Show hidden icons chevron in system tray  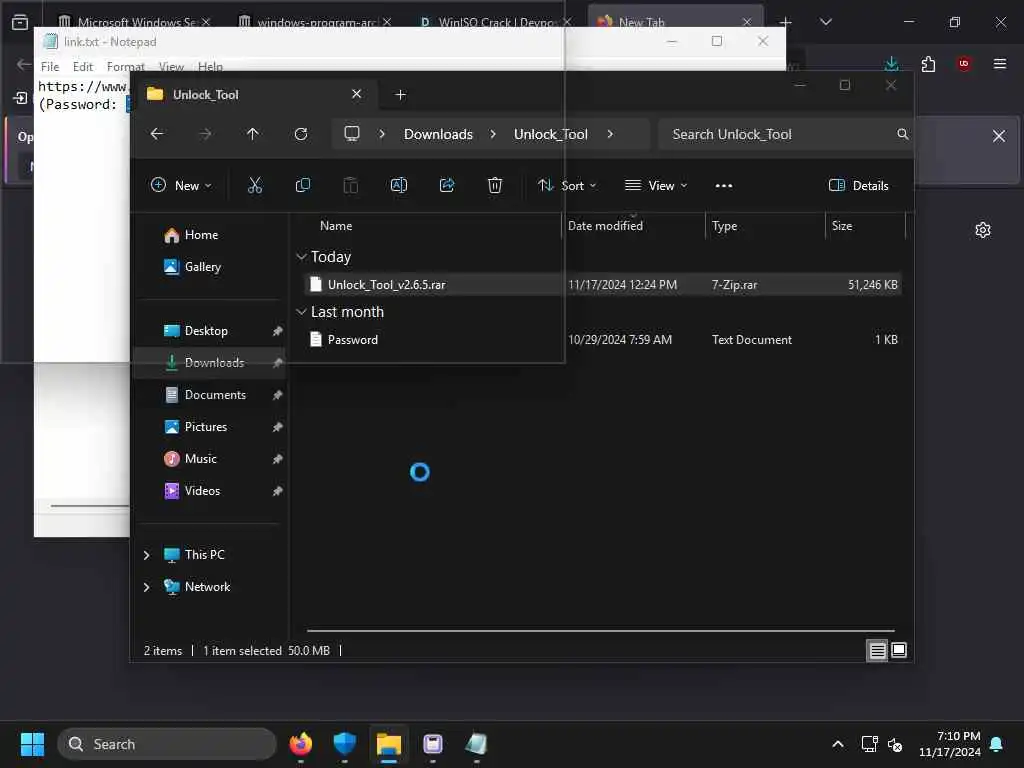837,744
